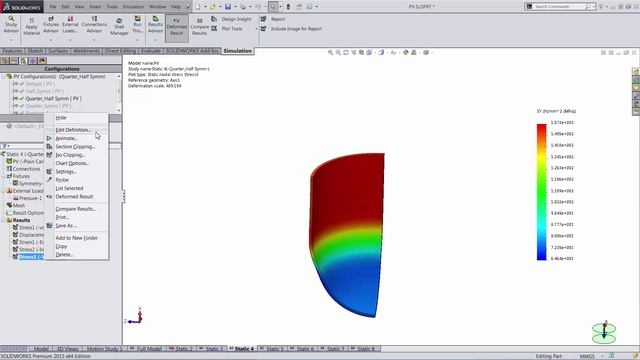This screenshot has height=360, width=640.
Task: Open the Connections Advisor
Action: coord(94,24)
